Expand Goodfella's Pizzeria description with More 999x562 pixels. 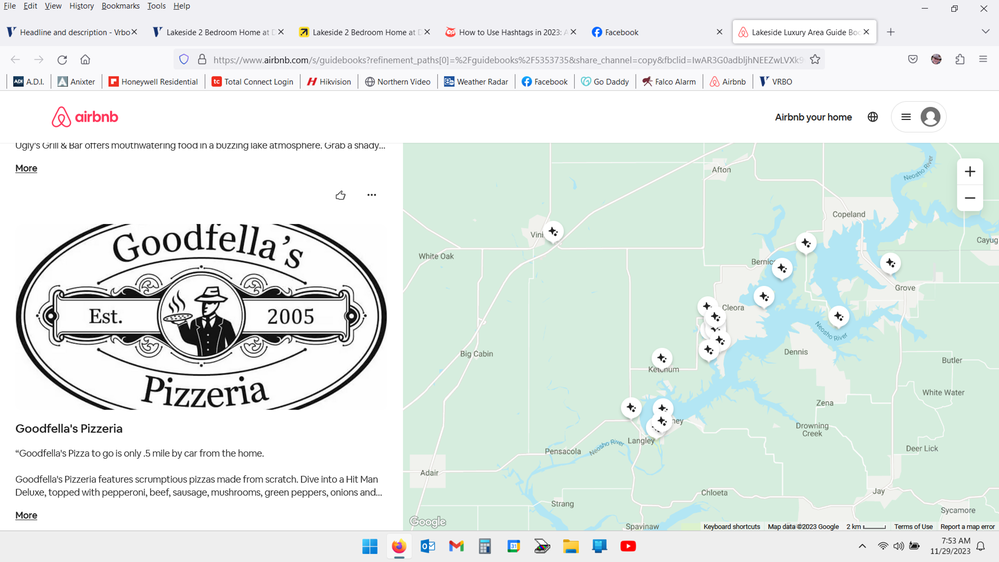26,515
